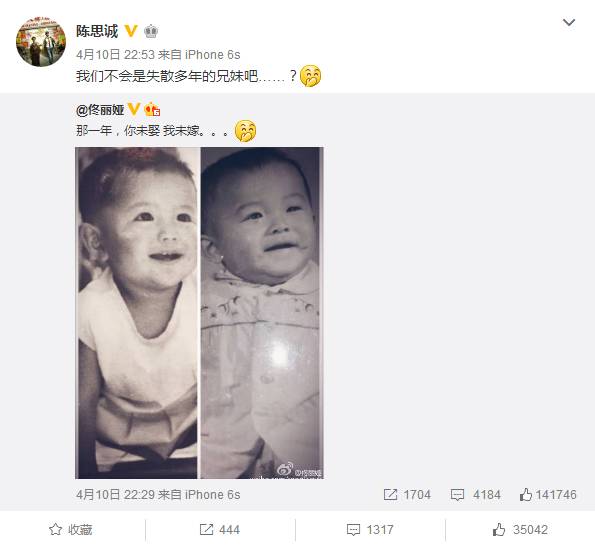Click the gold V verified badge beside 陈思诚
Viewport: 595px width, 545px height.
click(x=131, y=31)
